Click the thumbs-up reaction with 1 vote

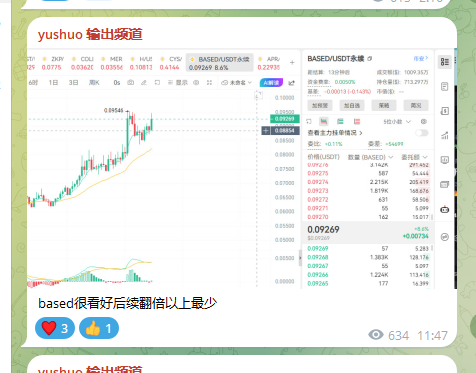[99, 328]
